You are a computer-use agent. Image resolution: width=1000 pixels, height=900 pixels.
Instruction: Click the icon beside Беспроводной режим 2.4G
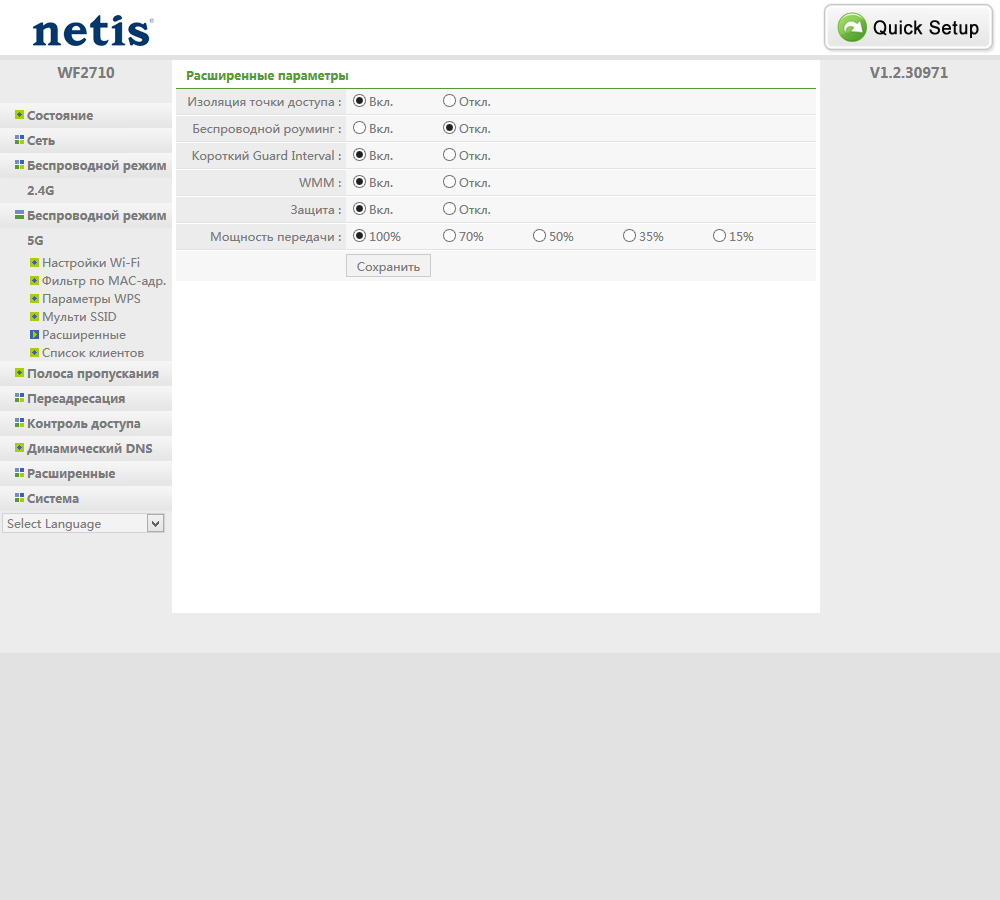(x=19, y=165)
